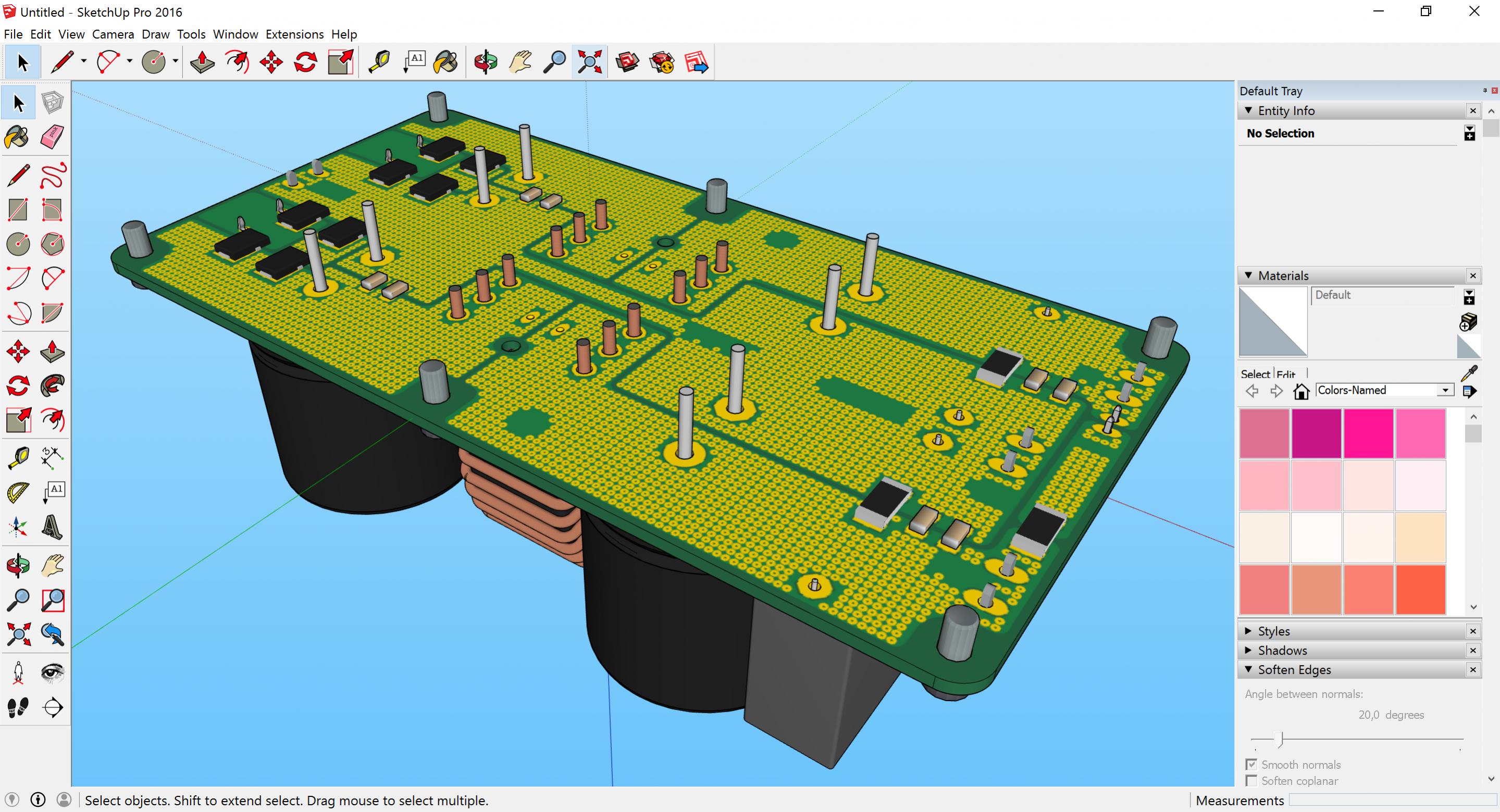Activate the Follow Me tool
The image size is (1500, 812).
coord(53,386)
